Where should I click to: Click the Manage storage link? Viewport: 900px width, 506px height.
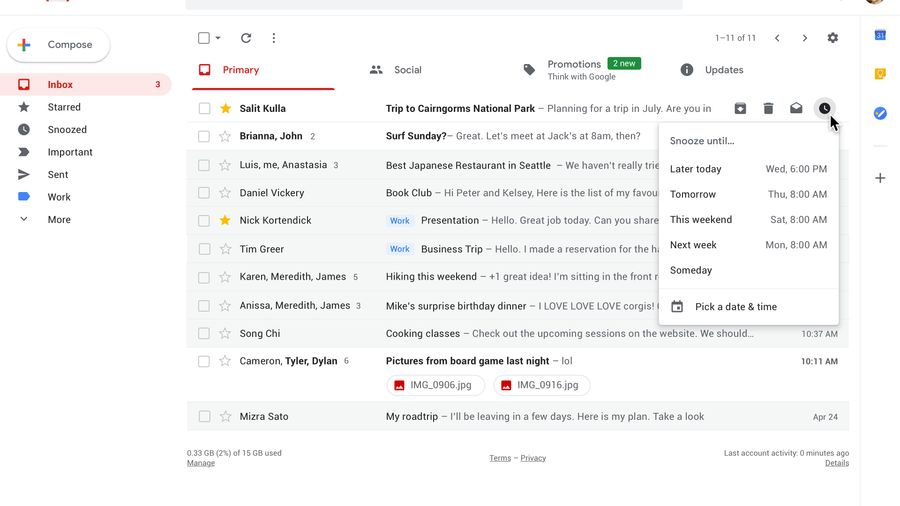[x=200, y=464]
